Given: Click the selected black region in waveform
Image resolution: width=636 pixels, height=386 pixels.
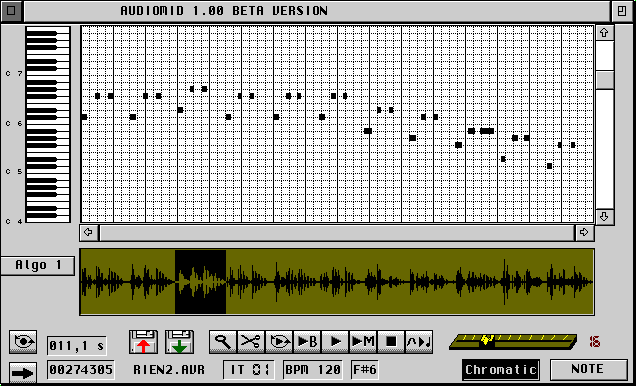Looking at the screenshot, I should pyautogui.click(x=200, y=282).
